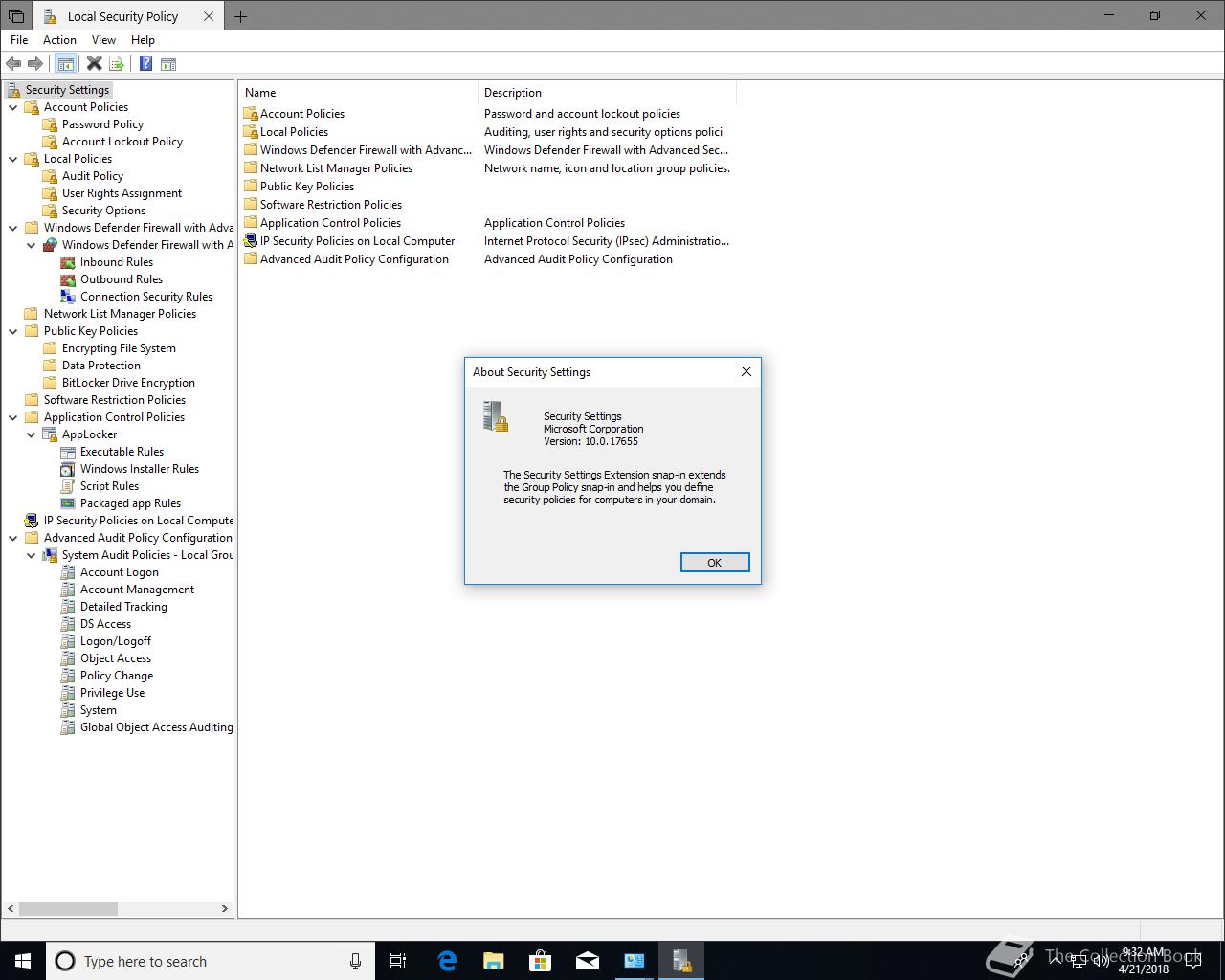
Task: Open Microsoft Edge from the taskbar
Action: (x=447, y=961)
